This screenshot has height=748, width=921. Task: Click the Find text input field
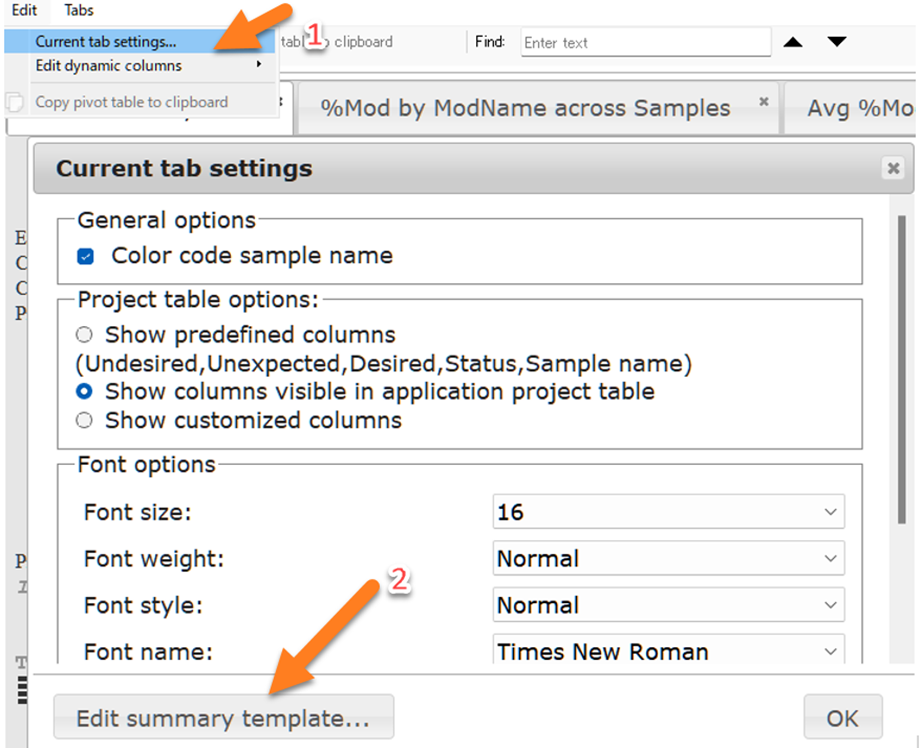coord(646,42)
